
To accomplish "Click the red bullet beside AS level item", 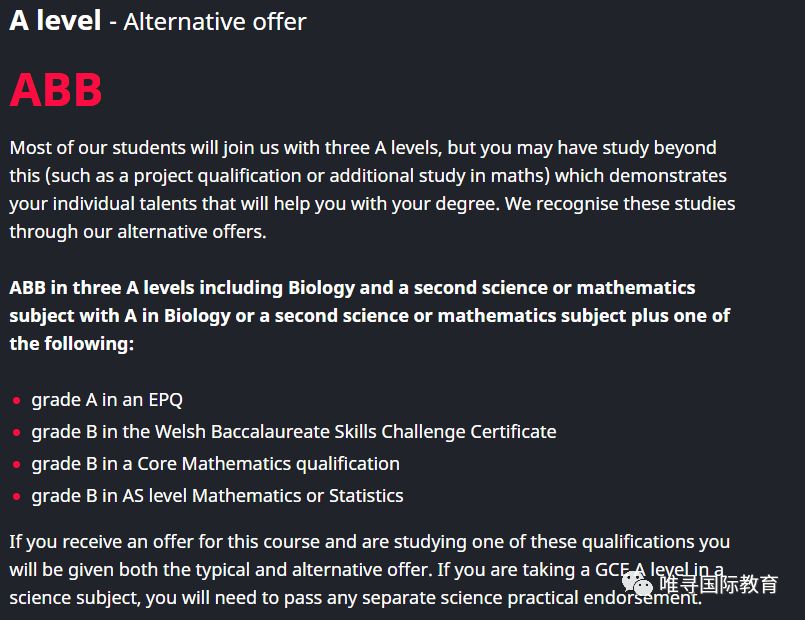I will pos(17,496).
